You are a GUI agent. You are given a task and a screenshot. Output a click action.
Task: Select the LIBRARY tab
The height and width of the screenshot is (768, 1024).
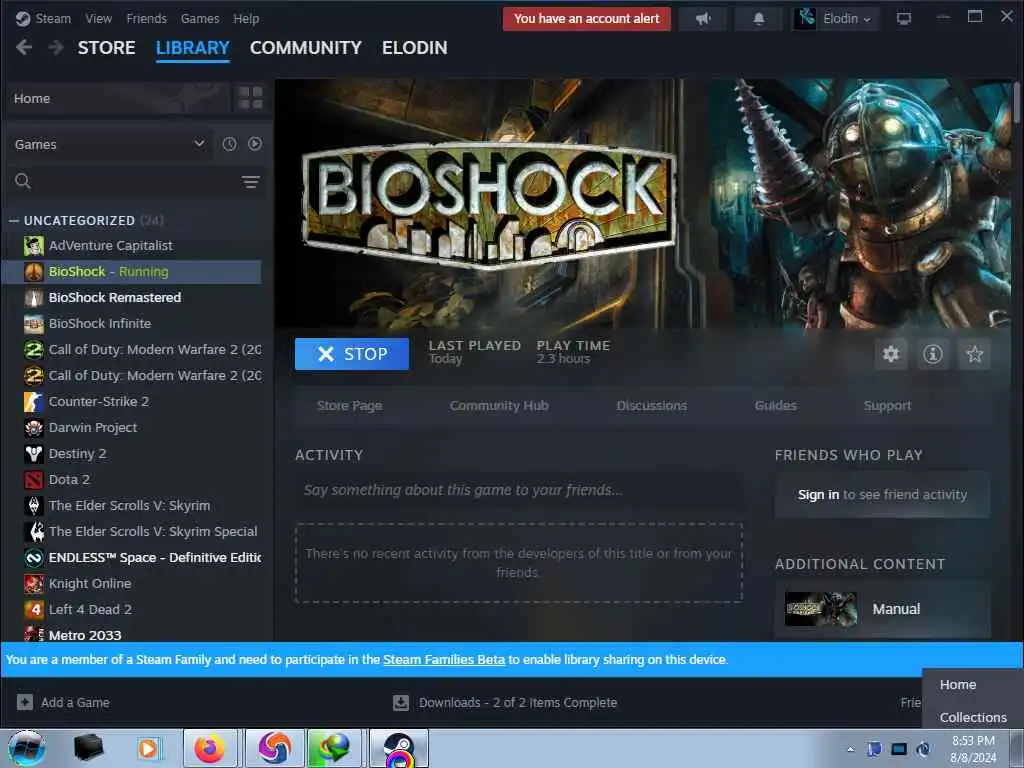[x=193, y=48]
